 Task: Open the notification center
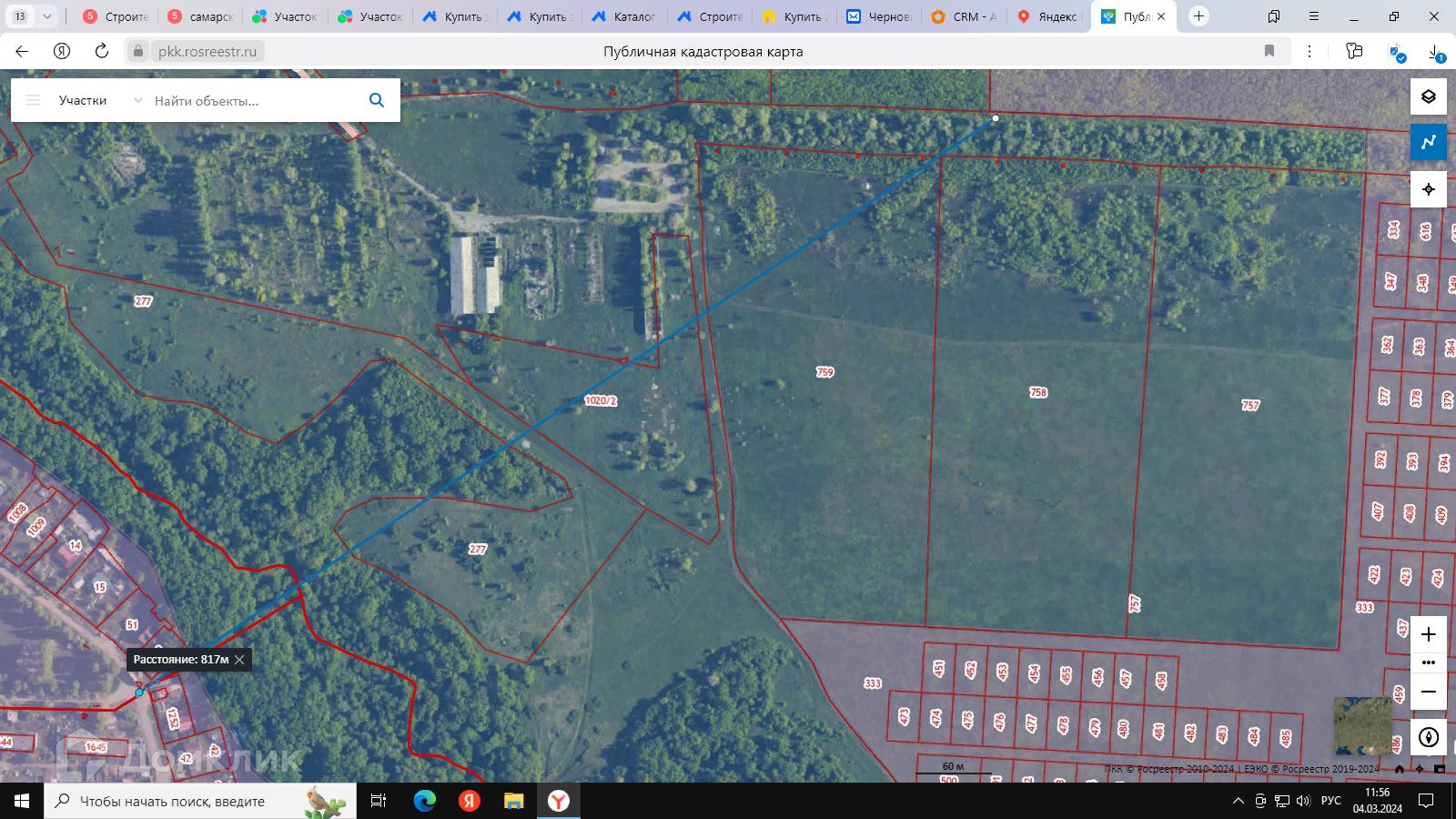(1427, 801)
